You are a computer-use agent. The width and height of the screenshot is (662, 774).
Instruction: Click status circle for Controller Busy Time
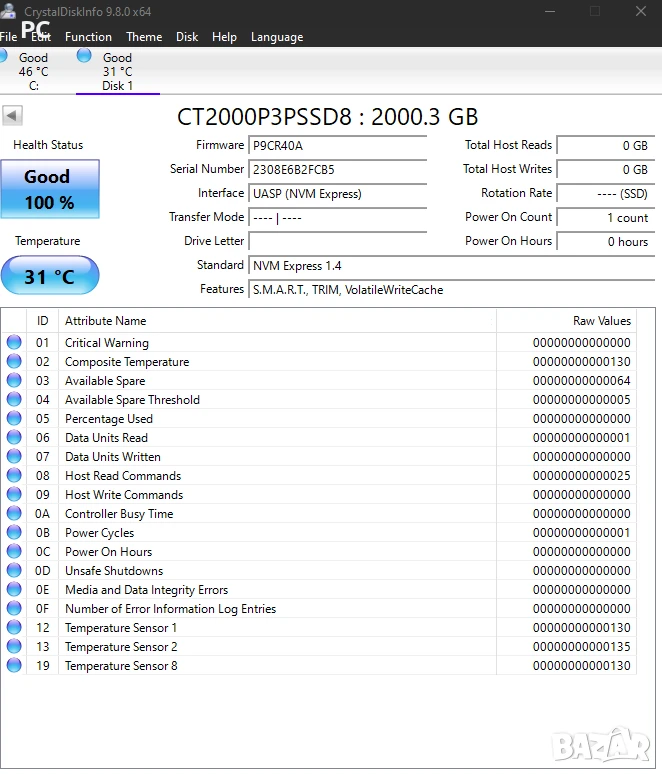tap(14, 513)
